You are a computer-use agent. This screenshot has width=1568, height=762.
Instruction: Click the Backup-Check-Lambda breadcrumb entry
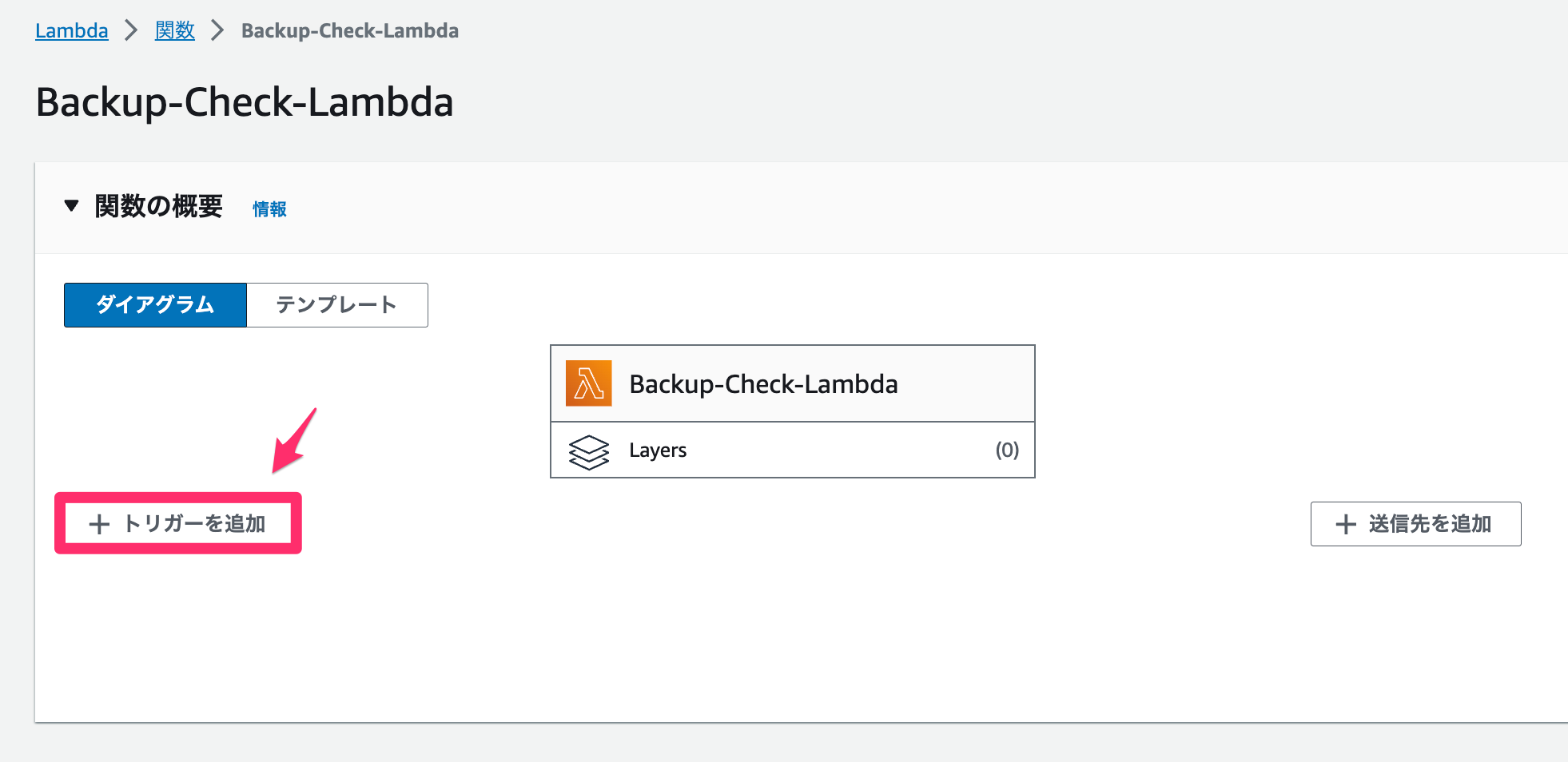pos(349,31)
